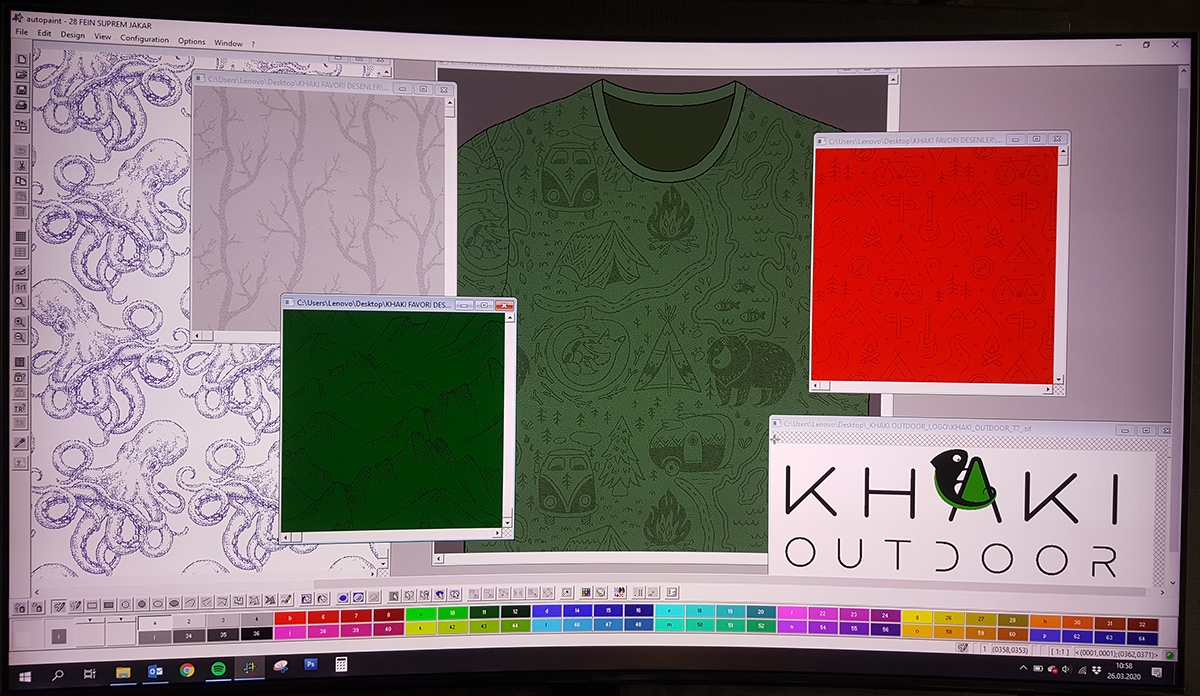Click the 1:1 zoom icon
Viewport: 1200px width, 696px height.
pyautogui.click(x=22, y=287)
